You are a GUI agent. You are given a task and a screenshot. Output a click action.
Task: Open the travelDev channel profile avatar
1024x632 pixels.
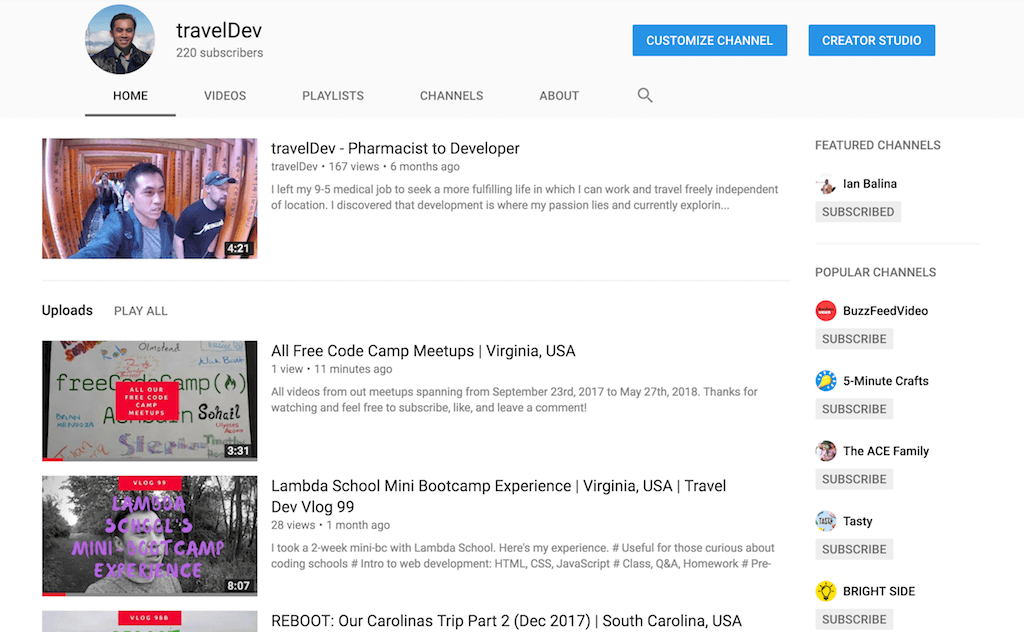coord(120,39)
